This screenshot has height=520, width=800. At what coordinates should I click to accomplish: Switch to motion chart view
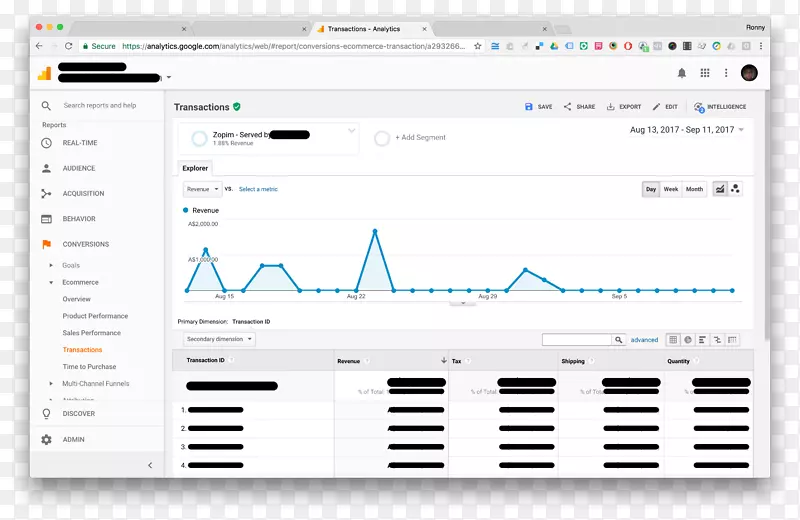[735, 189]
